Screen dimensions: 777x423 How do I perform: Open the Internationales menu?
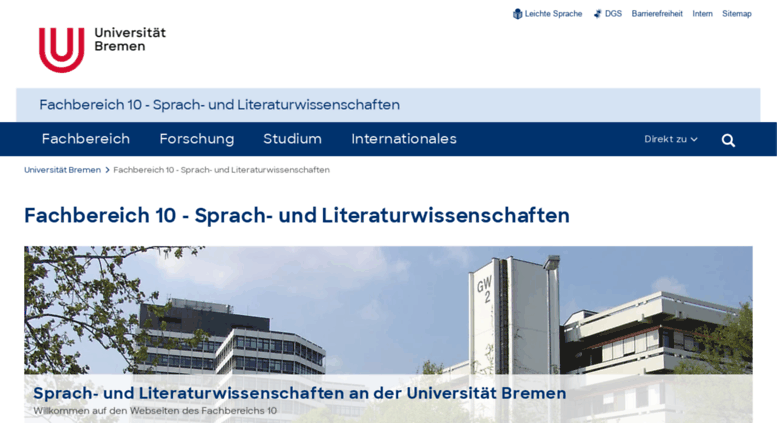pos(404,139)
